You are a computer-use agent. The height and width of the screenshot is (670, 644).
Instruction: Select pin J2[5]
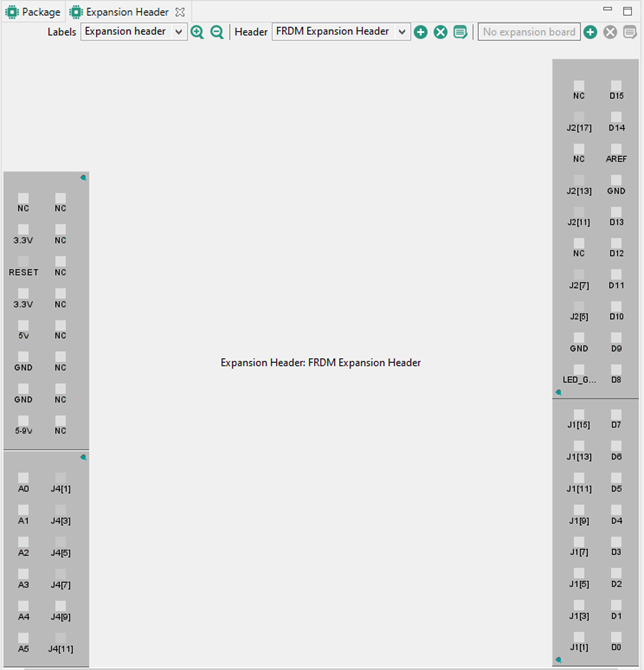579,306
